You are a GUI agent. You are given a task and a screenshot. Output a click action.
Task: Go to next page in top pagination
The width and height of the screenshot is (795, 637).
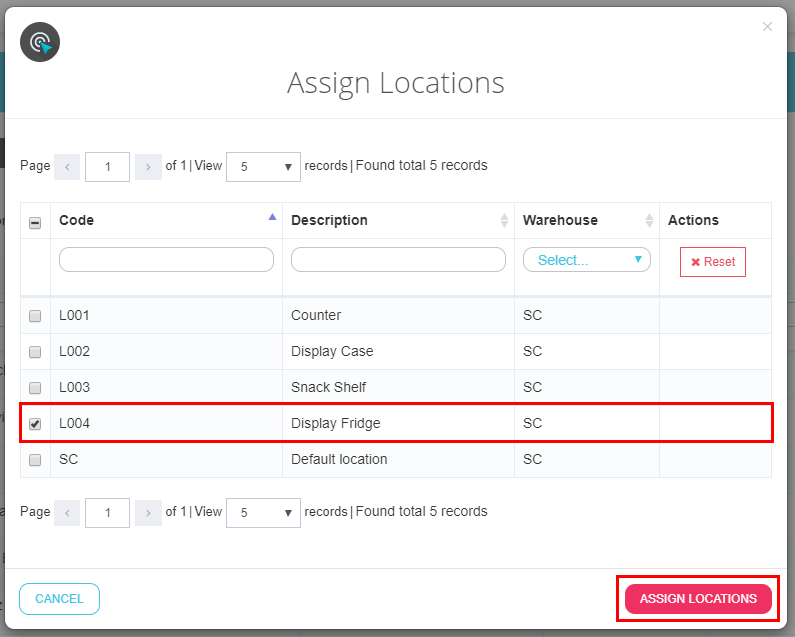click(148, 166)
